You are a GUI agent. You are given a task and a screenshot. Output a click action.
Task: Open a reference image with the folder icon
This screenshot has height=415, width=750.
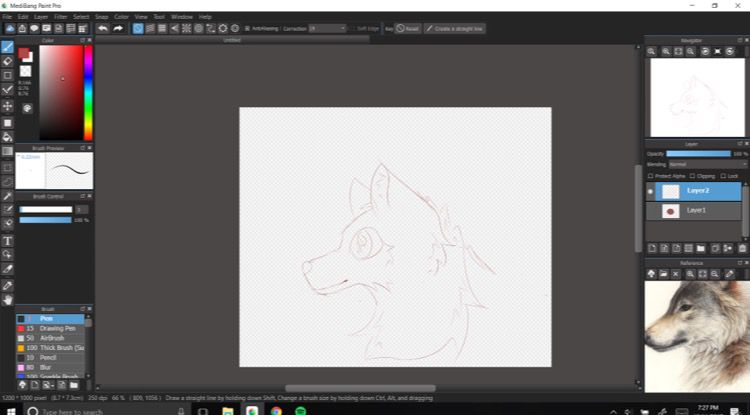coord(663,274)
